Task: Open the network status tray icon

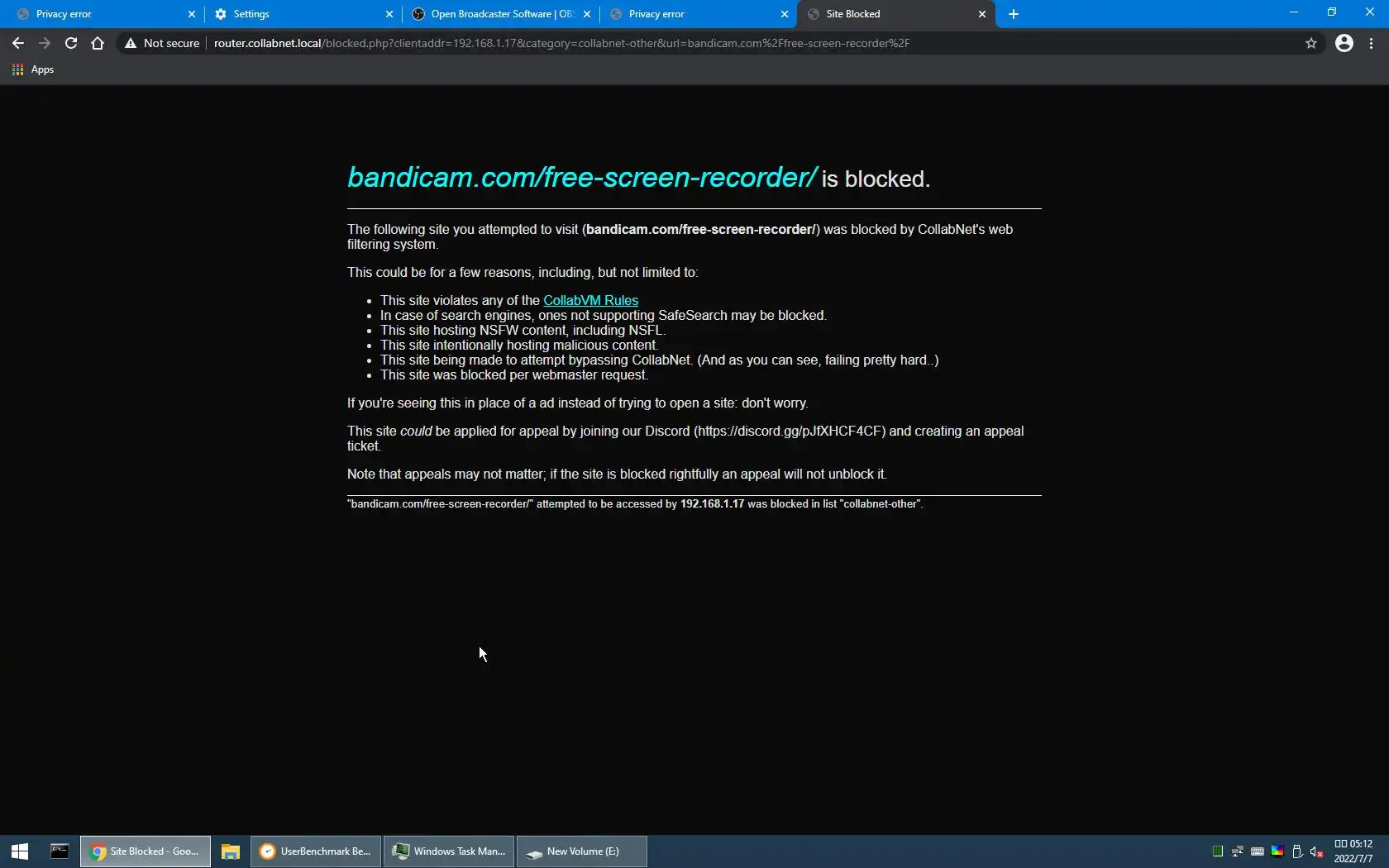Action: 1238,851
